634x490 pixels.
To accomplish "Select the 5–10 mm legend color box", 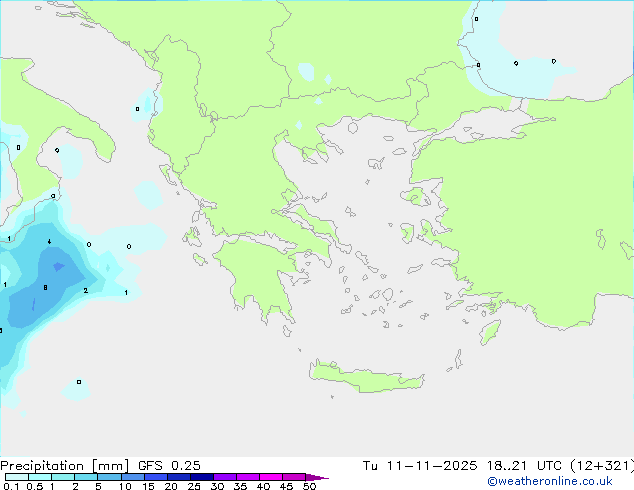I will pos(110,477).
